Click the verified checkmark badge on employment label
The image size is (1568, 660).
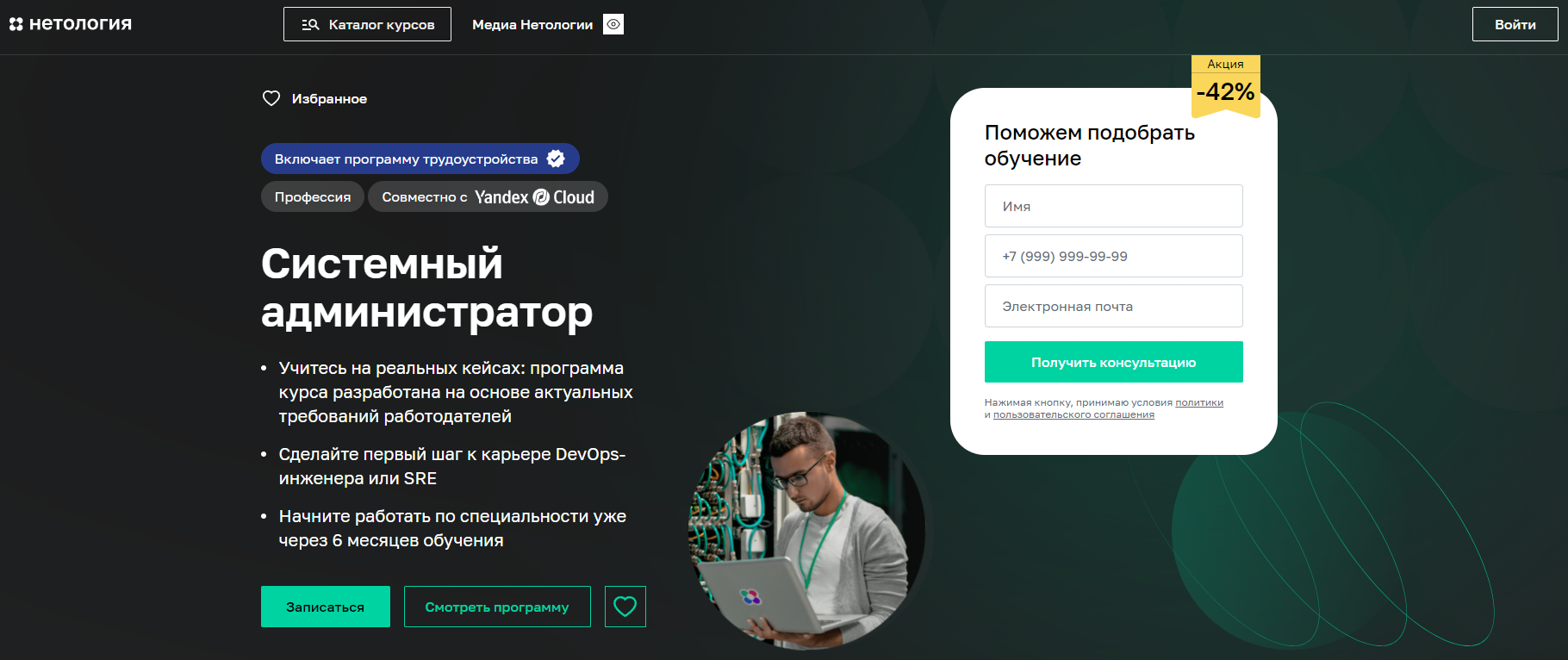(x=556, y=159)
